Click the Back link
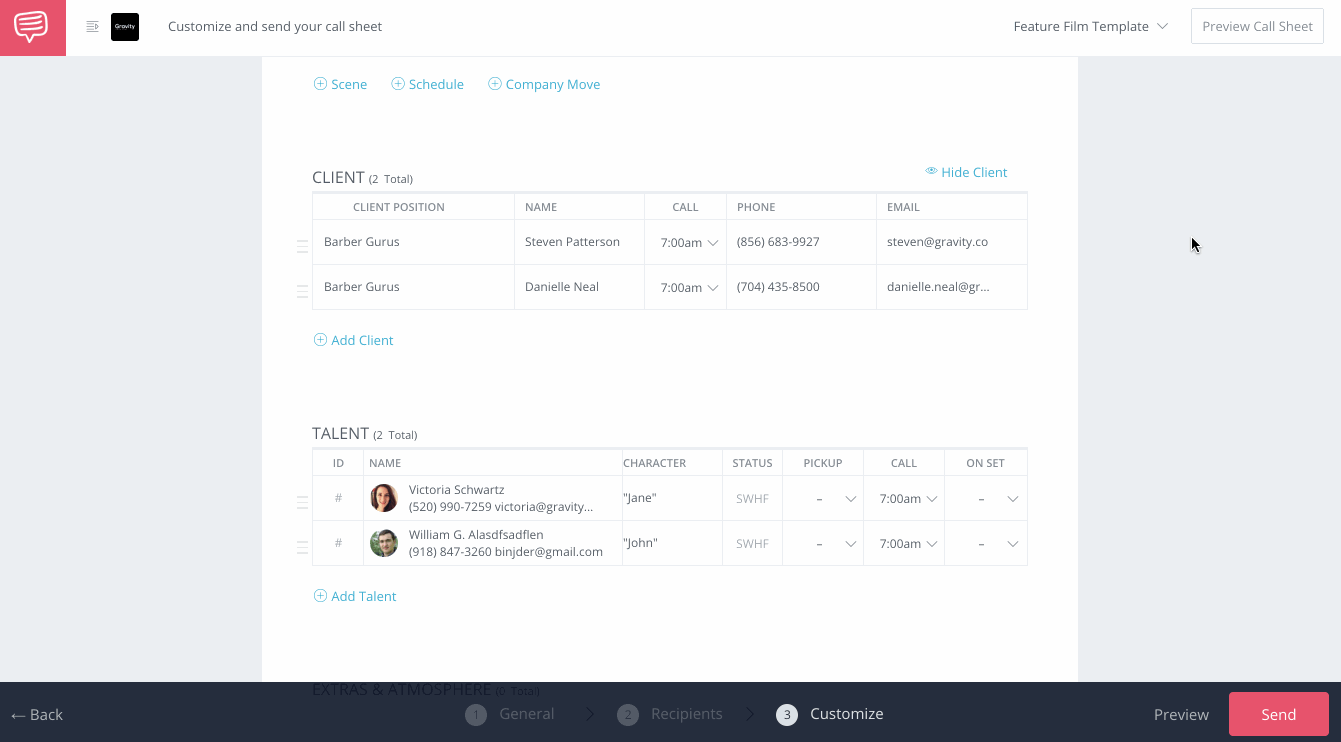 point(37,714)
